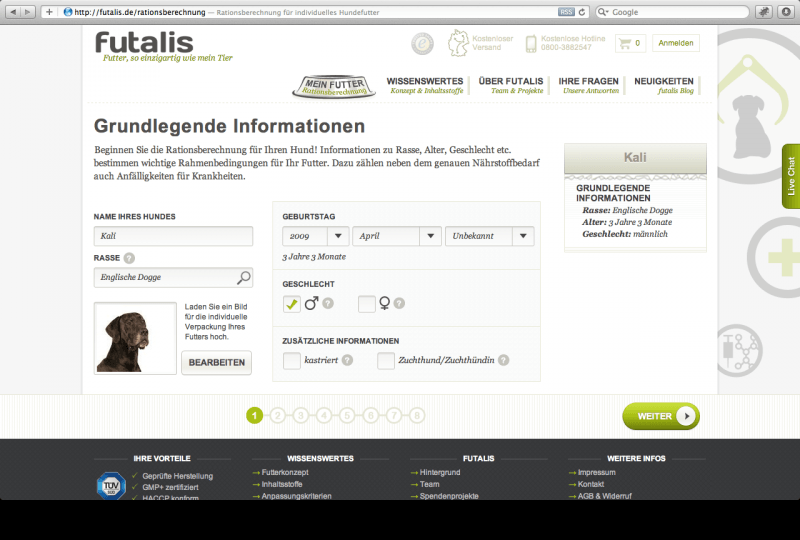
Task: Enable the Zuchthund/Zuchthündin checkbox
Action: tap(386, 360)
